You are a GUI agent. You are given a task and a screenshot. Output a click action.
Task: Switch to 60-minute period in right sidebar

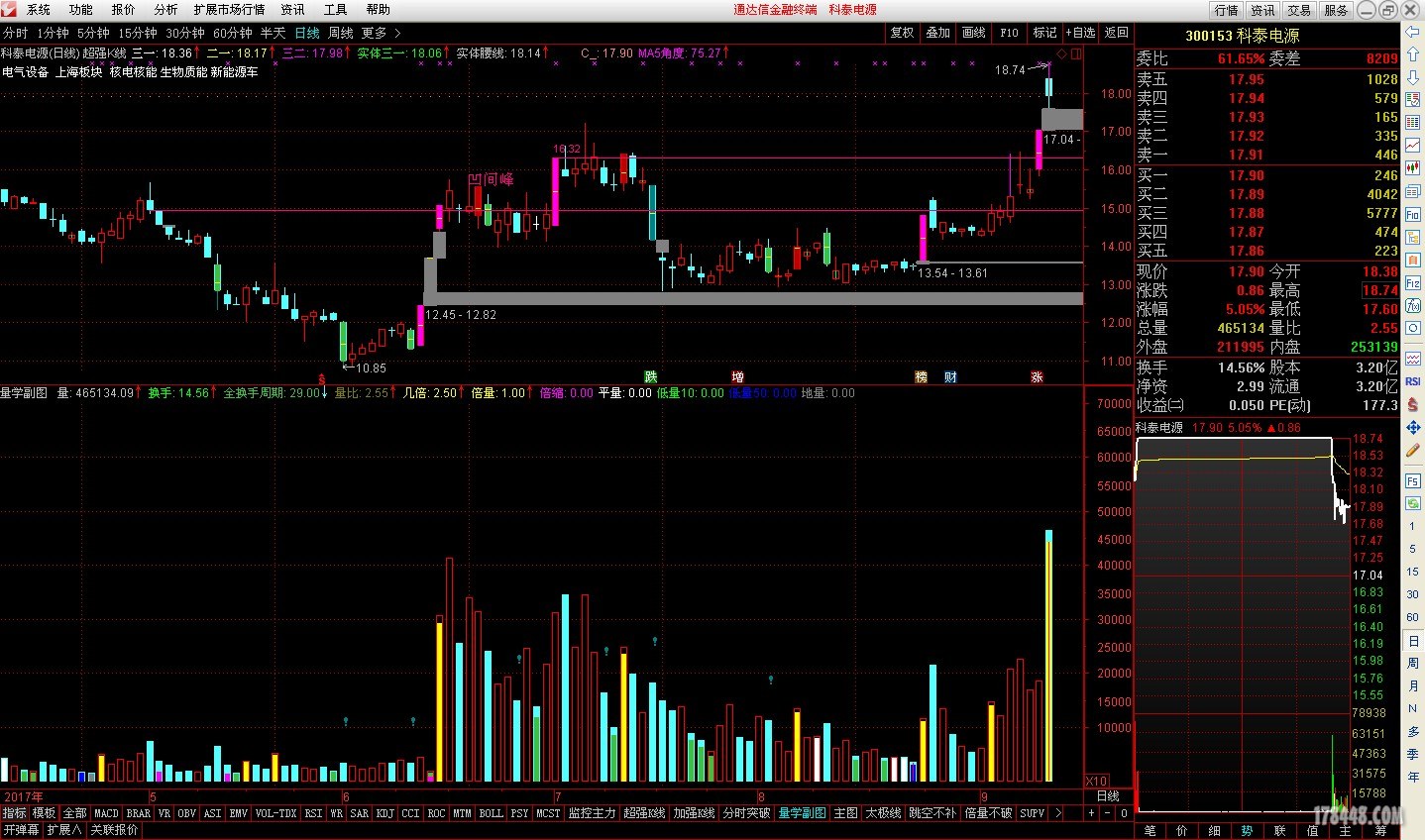click(x=1412, y=617)
